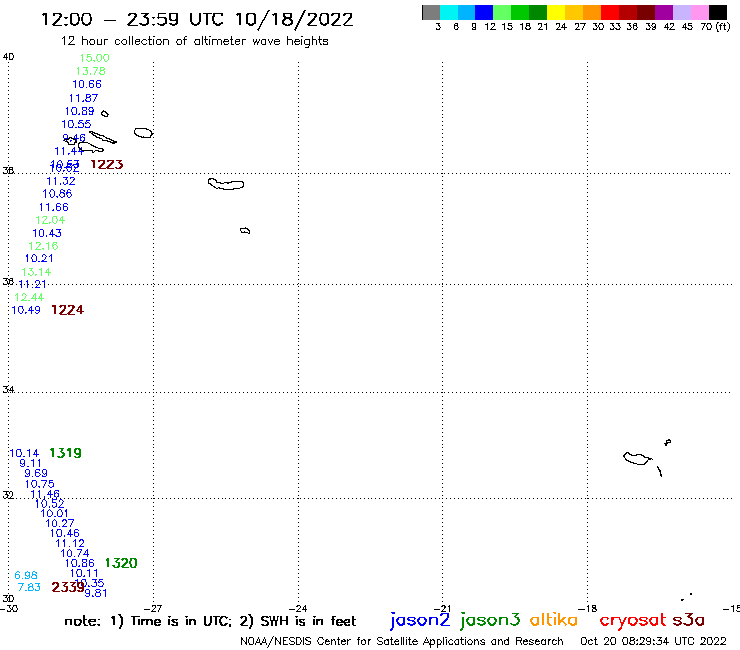
Task: Click the 12.44 wave height value
Action: click(29, 297)
